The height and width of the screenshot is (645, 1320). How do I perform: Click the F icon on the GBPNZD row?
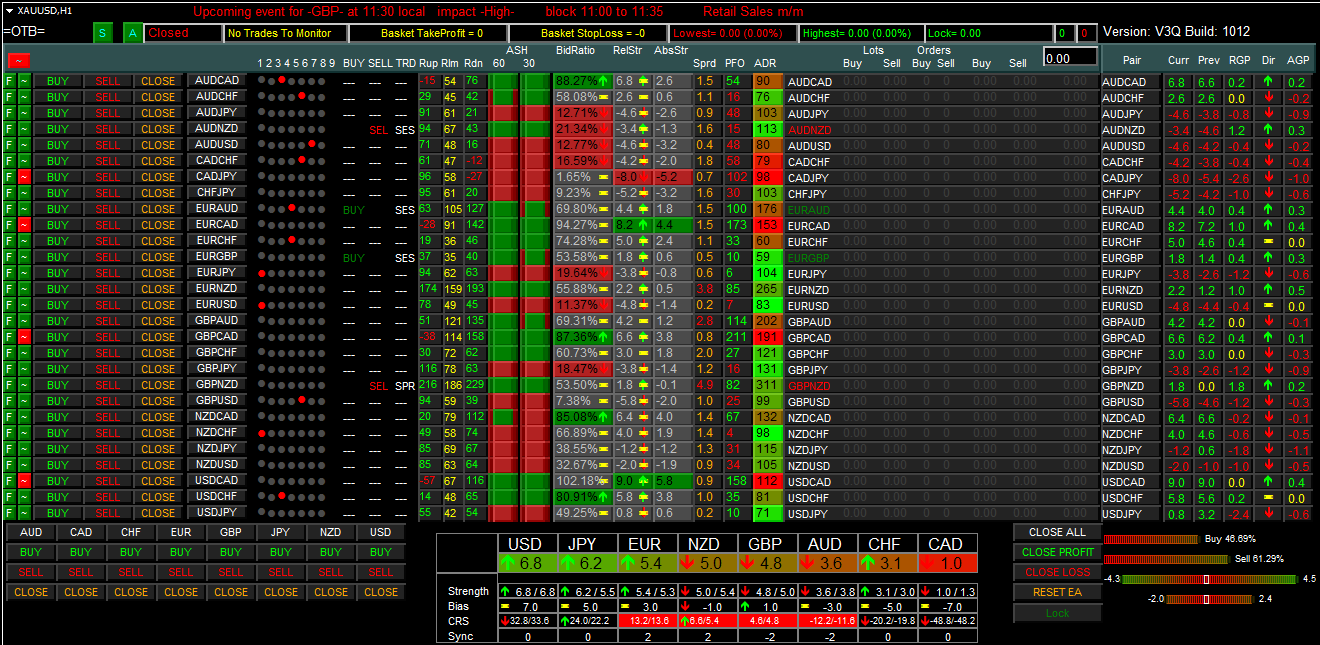[x=10, y=385]
